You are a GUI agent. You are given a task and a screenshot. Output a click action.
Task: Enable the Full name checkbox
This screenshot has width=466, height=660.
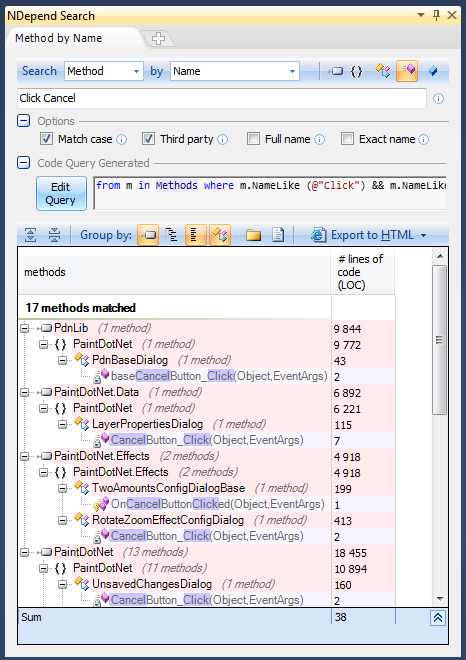point(253,139)
